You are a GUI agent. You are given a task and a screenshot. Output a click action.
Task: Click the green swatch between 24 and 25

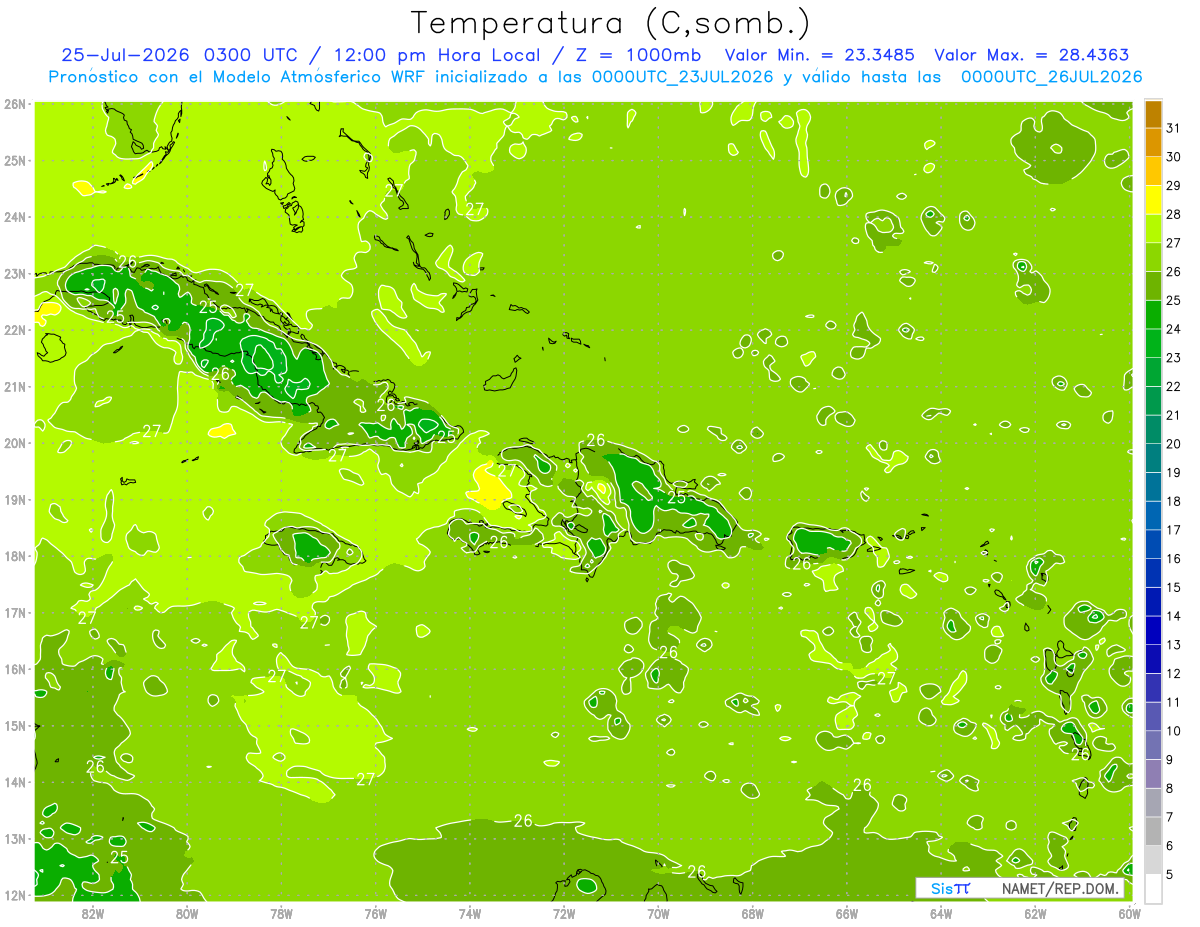pyautogui.click(x=1153, y=315)
